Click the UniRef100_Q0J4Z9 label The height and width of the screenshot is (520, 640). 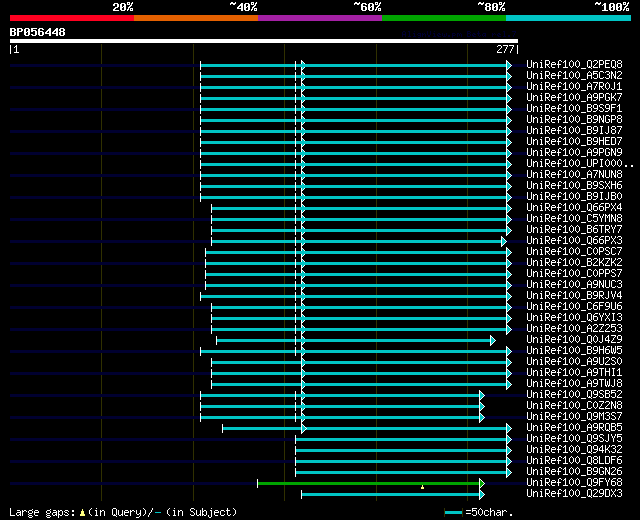[574, 340]
